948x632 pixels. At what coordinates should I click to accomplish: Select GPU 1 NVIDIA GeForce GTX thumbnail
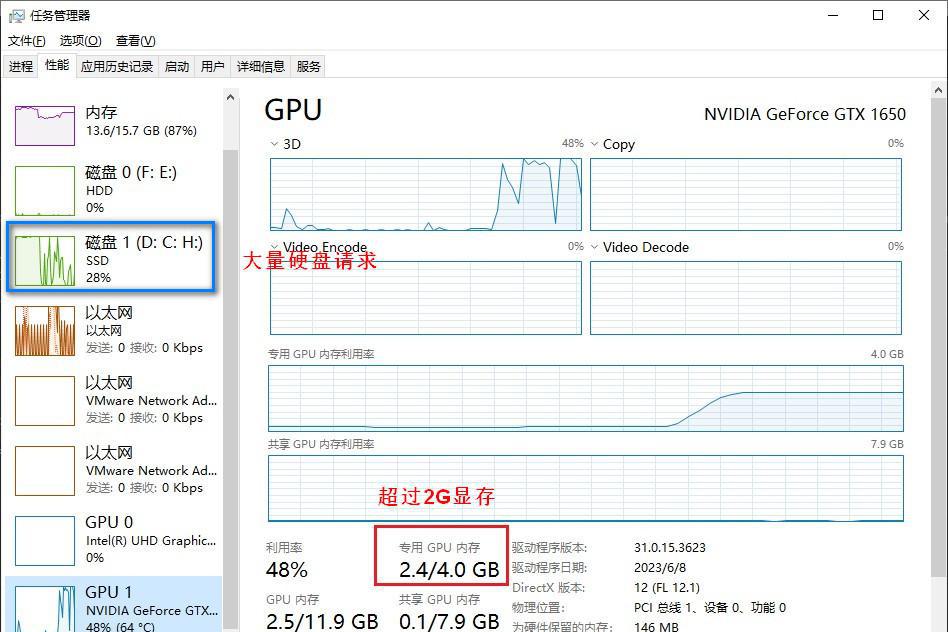point(45,605)
